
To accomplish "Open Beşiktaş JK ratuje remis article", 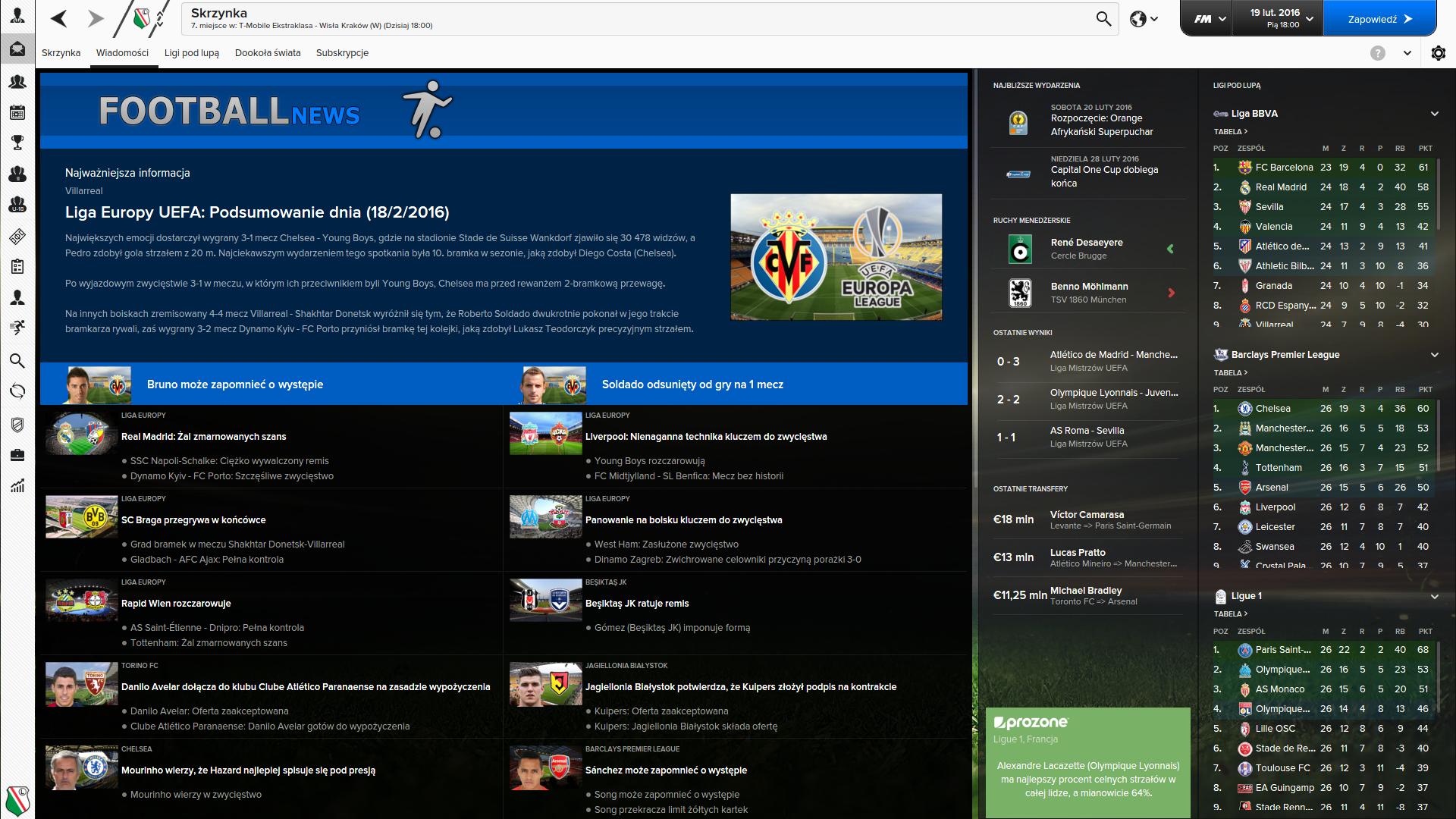I will pyautogui.click(x=637, y=604).
